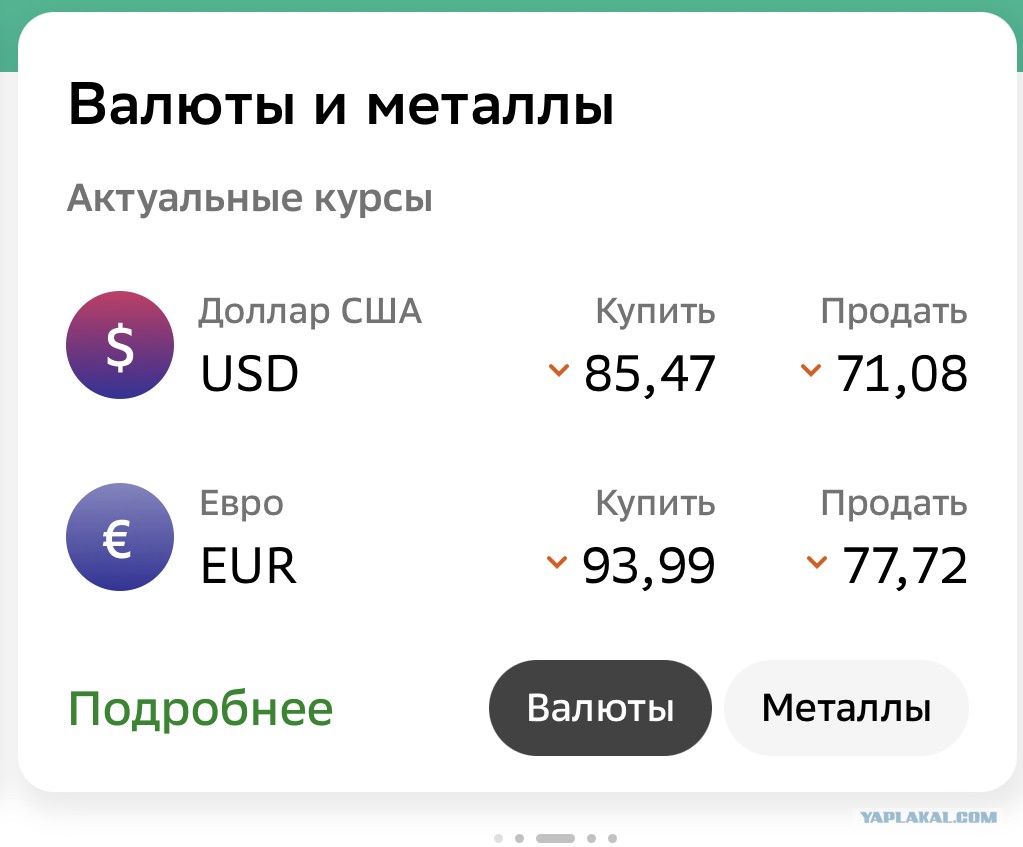Click the Валюты и металлы heading
The height and width of the screenshot is (847, 1023).
click(340, 106)
